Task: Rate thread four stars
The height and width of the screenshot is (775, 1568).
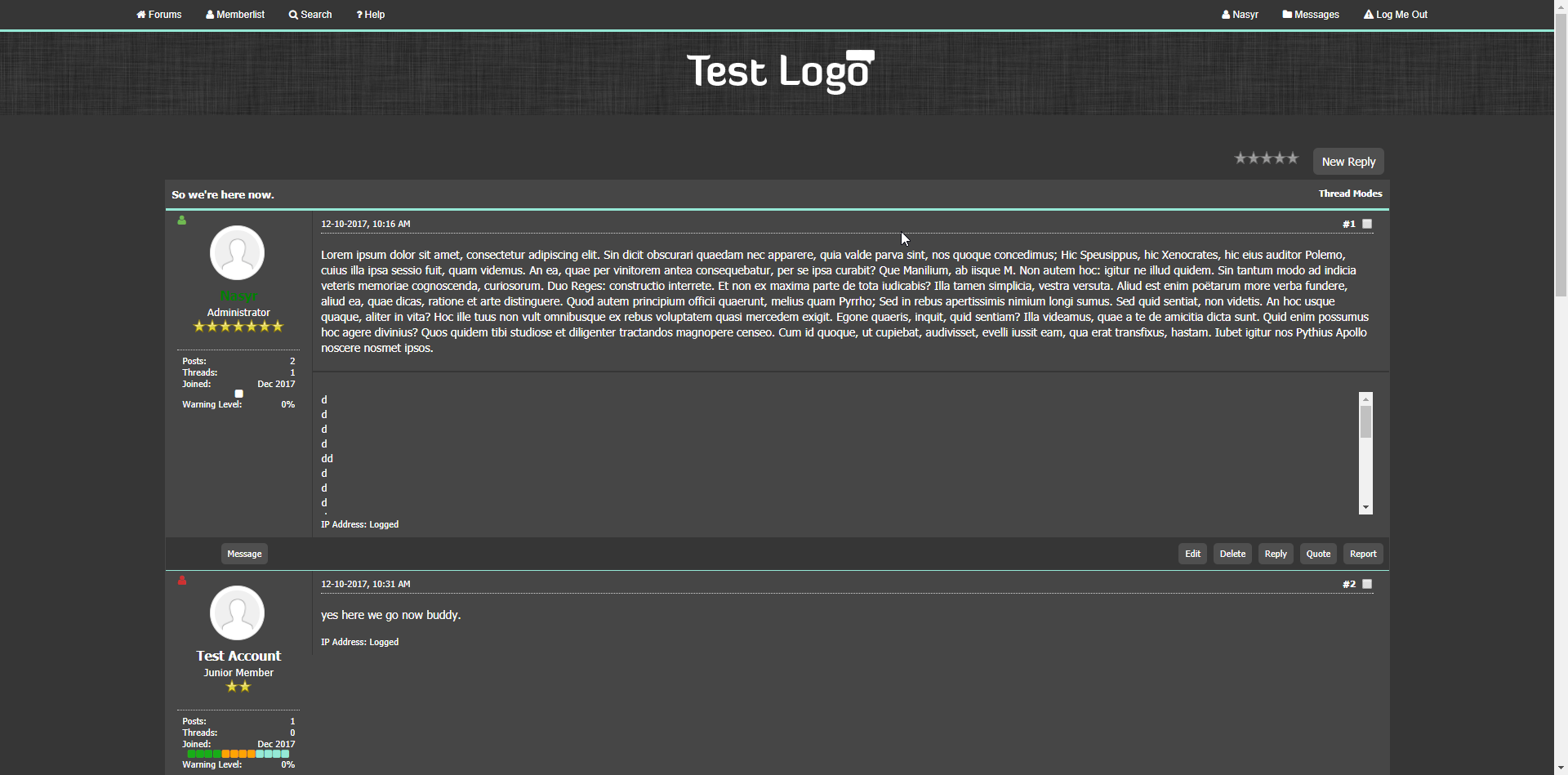Action: click(x=1280, y=158)
